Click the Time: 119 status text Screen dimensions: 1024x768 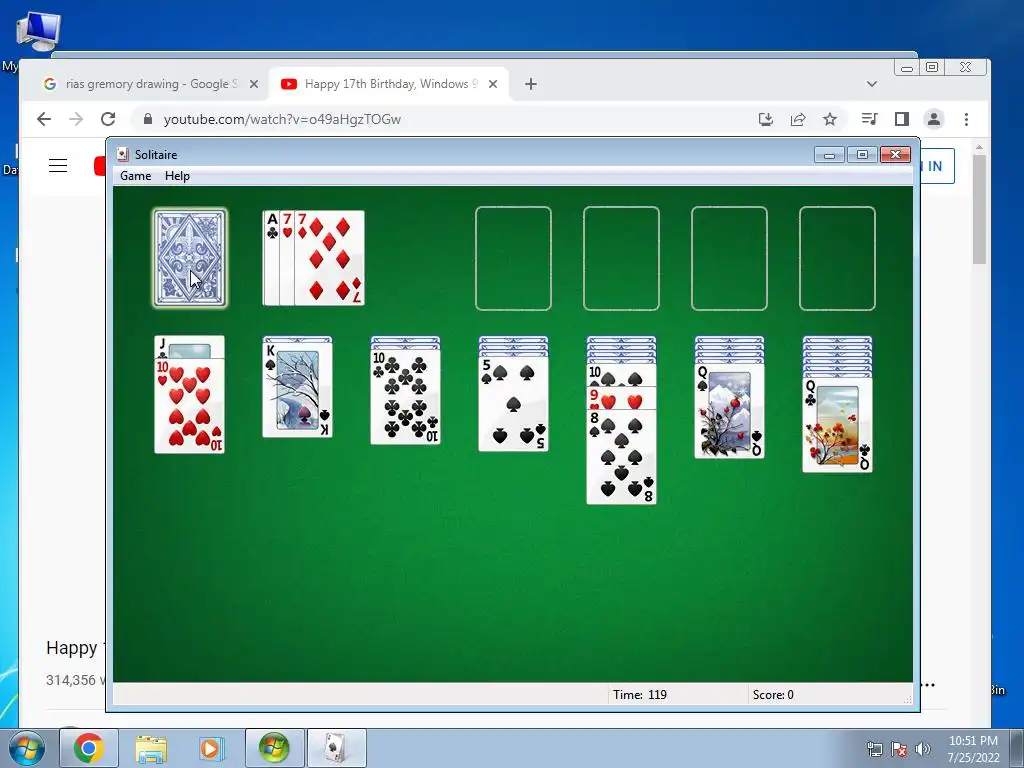point(640,695)
